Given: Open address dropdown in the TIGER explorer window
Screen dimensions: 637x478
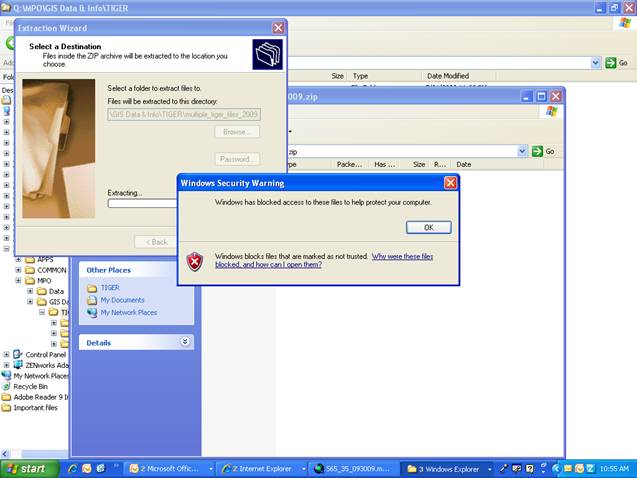Looking at the screenshot, I should (x=596, y=63).
